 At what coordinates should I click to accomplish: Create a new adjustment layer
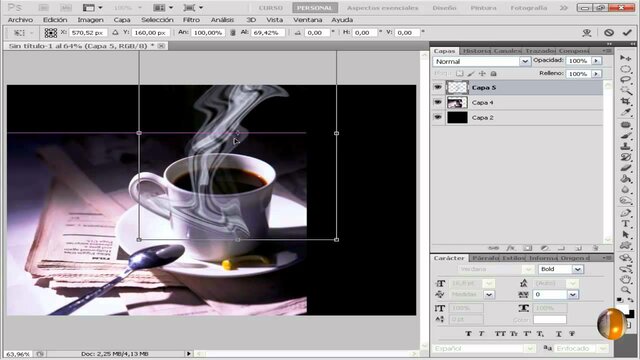point(544,248)
